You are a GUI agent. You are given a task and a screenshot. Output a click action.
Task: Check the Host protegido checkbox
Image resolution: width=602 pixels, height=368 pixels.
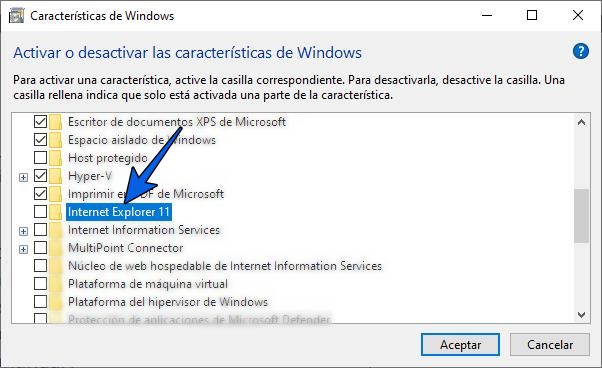pos(40,157)
